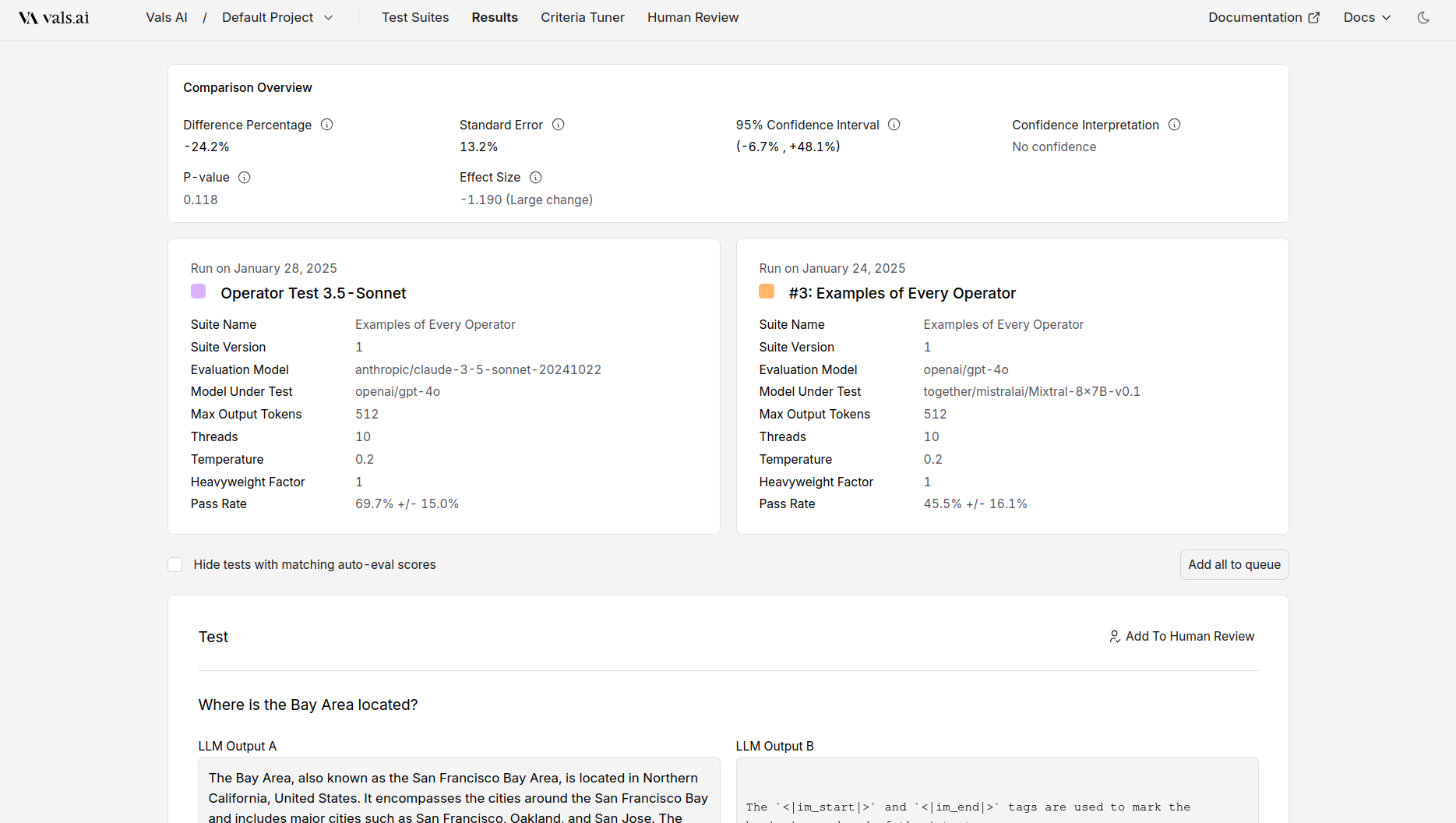Image resolution: width=1456 pixels, height=823 pixels.
Task: Click the external link icon beside Documentation
Action: (x=1314, y=17)
